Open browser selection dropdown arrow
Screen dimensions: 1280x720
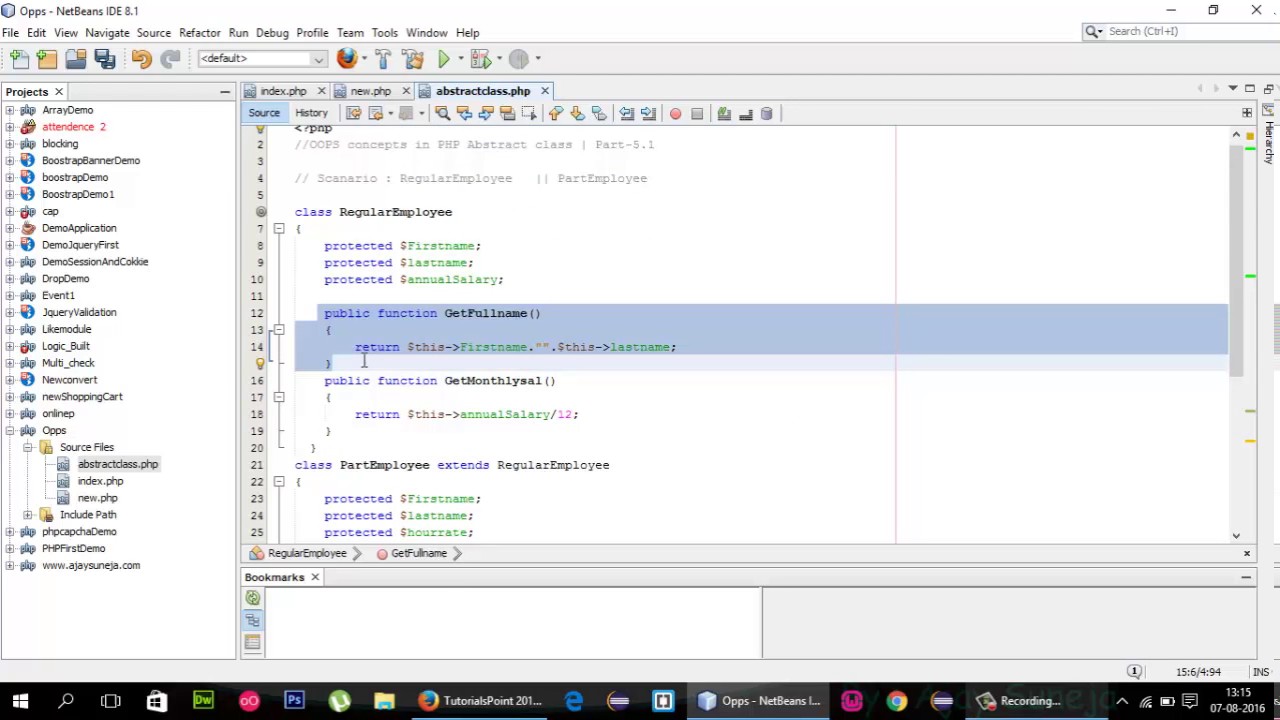(363, 59)
